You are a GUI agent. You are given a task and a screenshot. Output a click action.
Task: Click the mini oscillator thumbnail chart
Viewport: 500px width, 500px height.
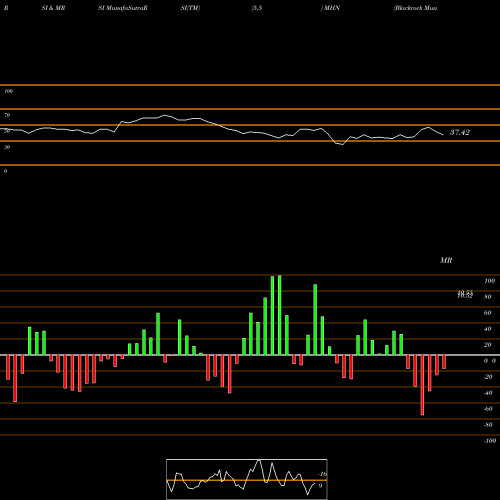click(247, 479)
